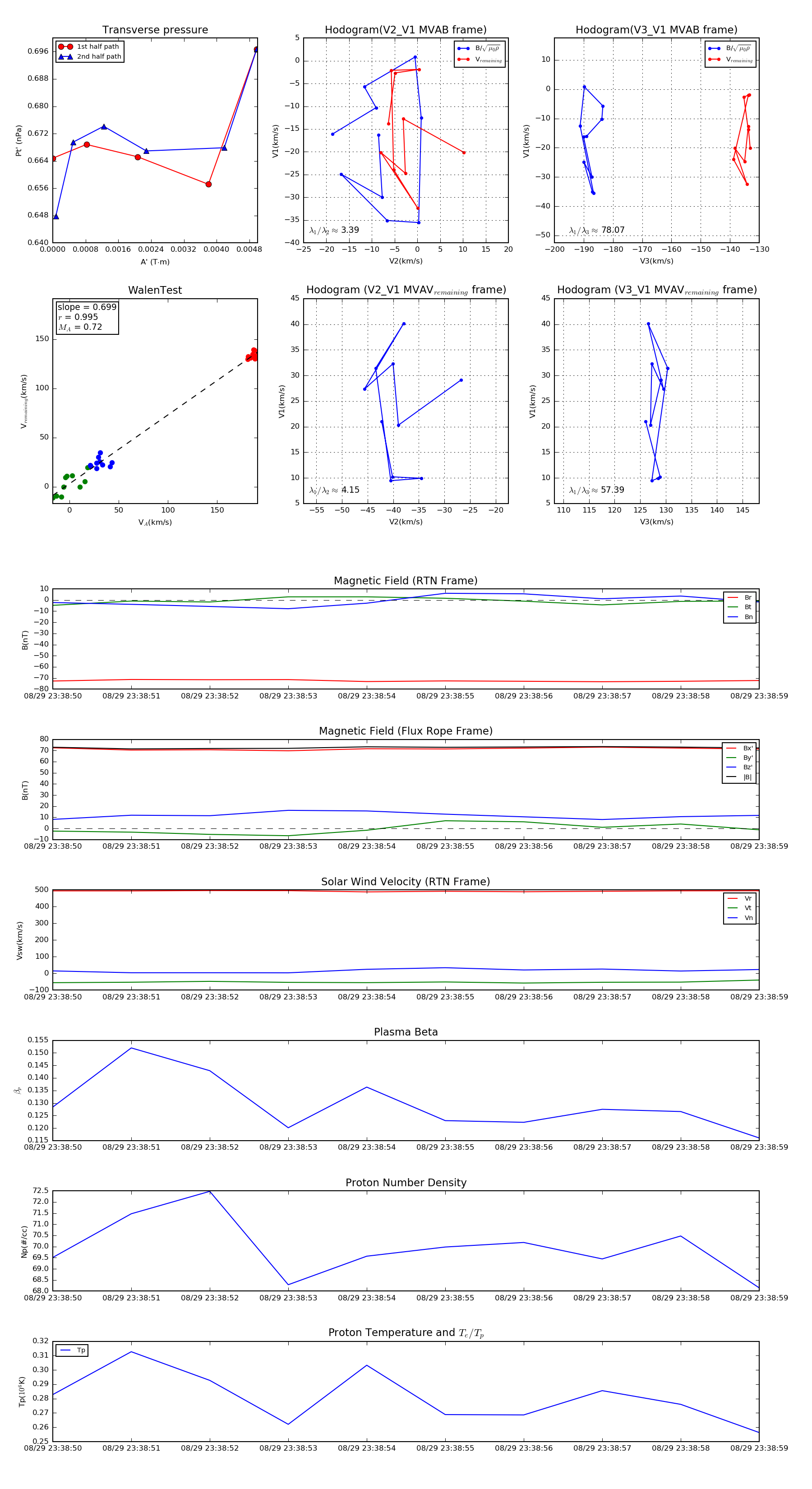The height and width of the screenshot is (1489, 812).
Task: Click the "Bt" legend entry
Action: (740, 607)
